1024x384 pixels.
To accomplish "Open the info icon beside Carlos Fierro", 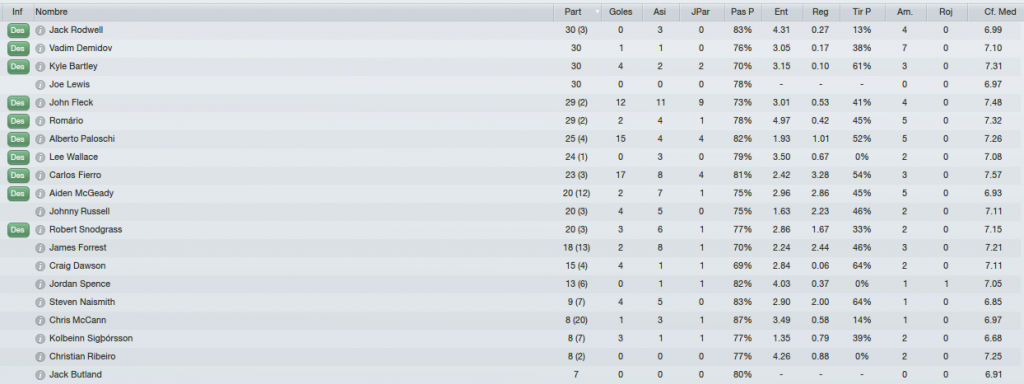I will (40, 175).
